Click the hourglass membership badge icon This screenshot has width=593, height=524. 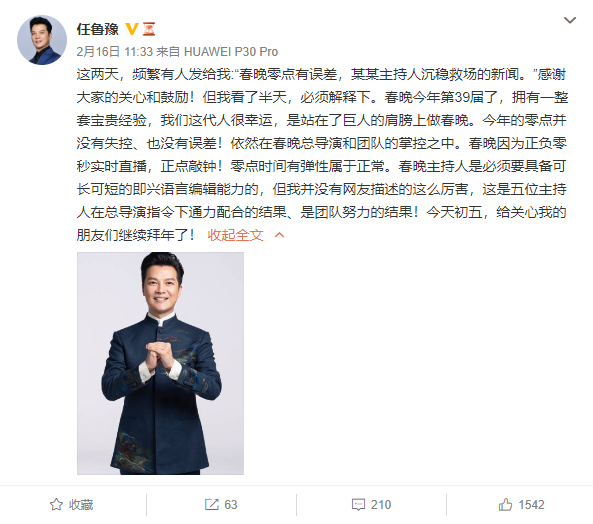[x=149, y=29]
